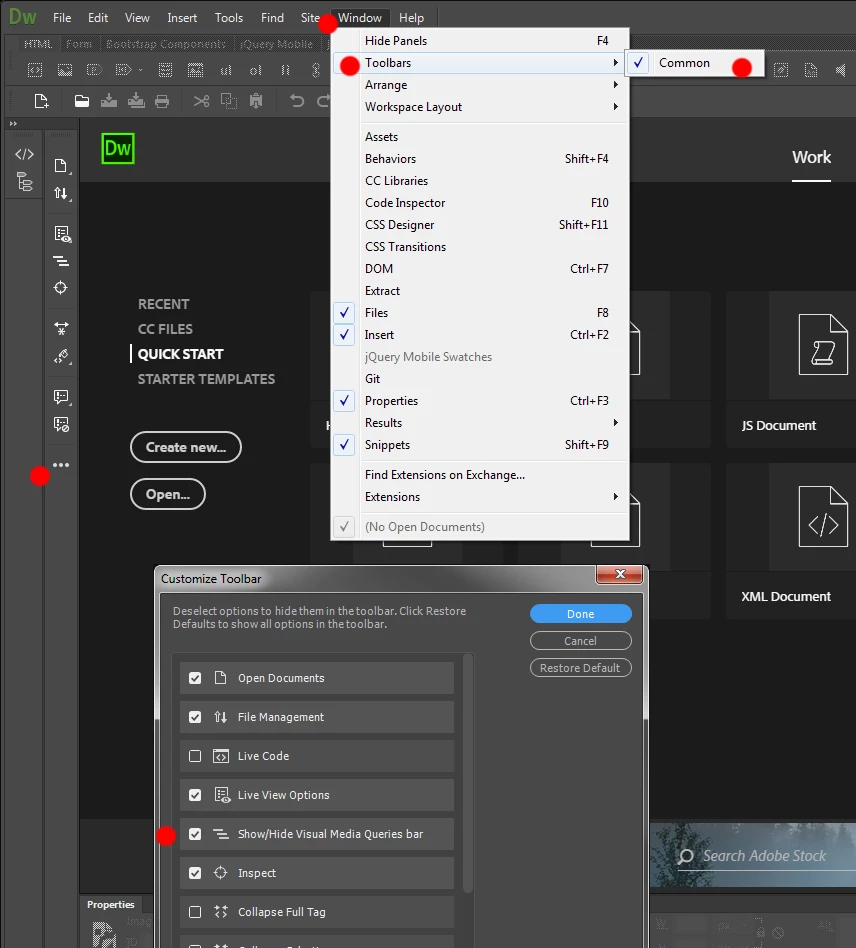Open Live View Options in left toolbar
The image size is (856, 948).
[x=62, y=234]
